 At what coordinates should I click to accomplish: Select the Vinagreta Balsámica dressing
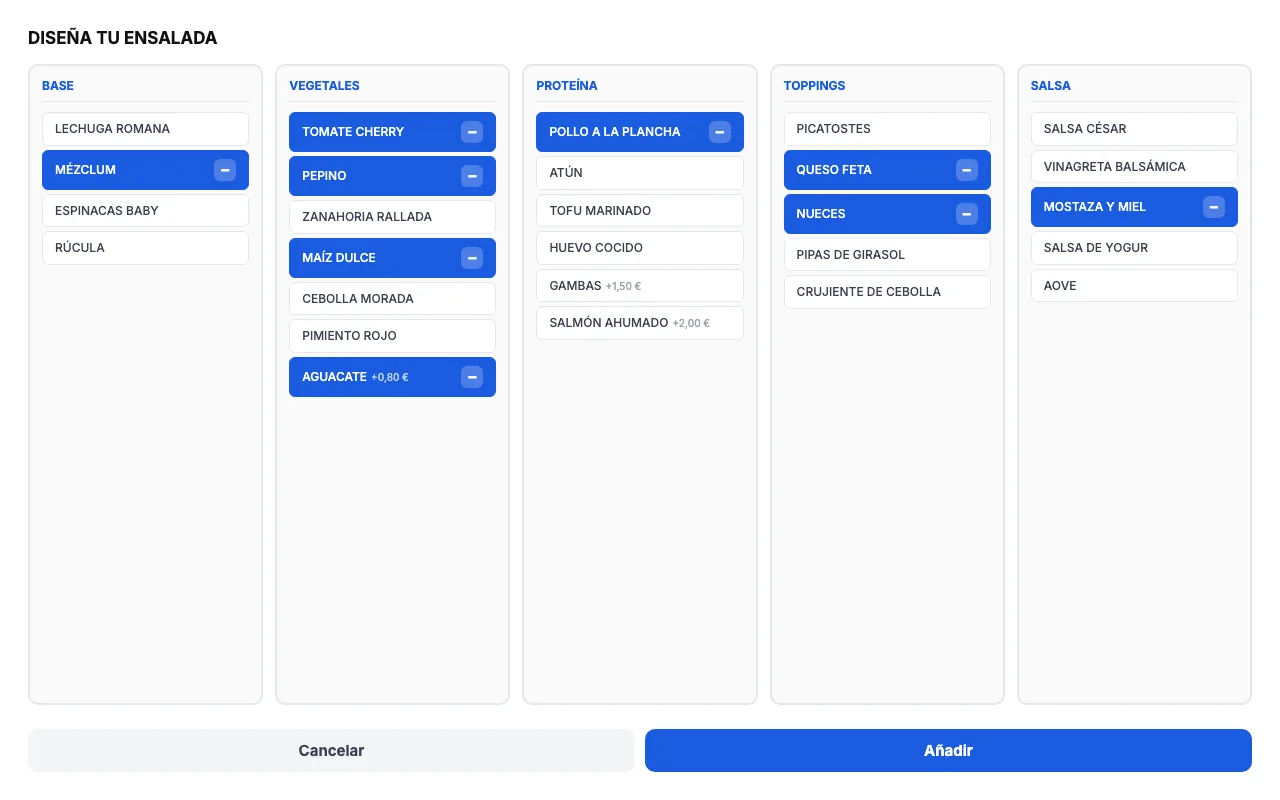tap(1134, 167)
